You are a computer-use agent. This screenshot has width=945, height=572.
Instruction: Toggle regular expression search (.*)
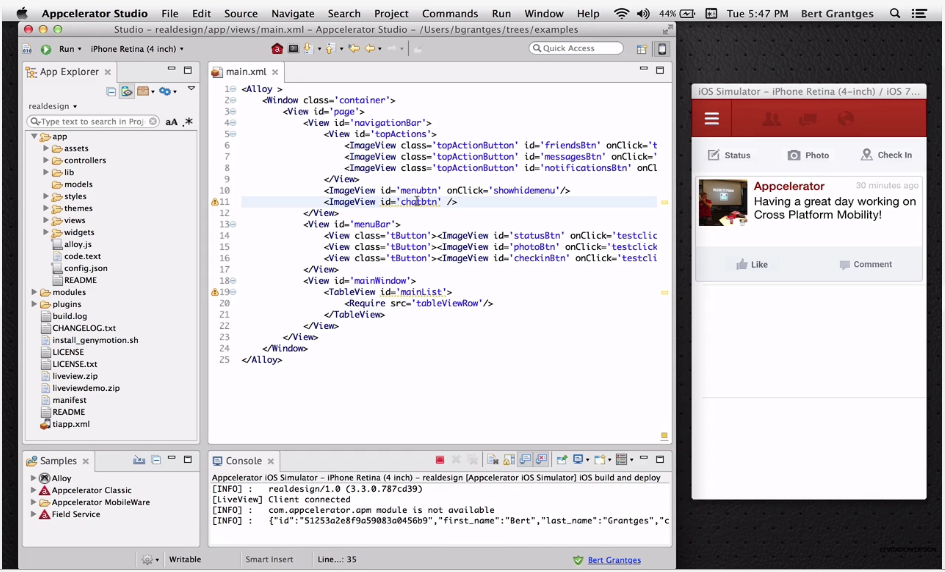pos(188,122)
